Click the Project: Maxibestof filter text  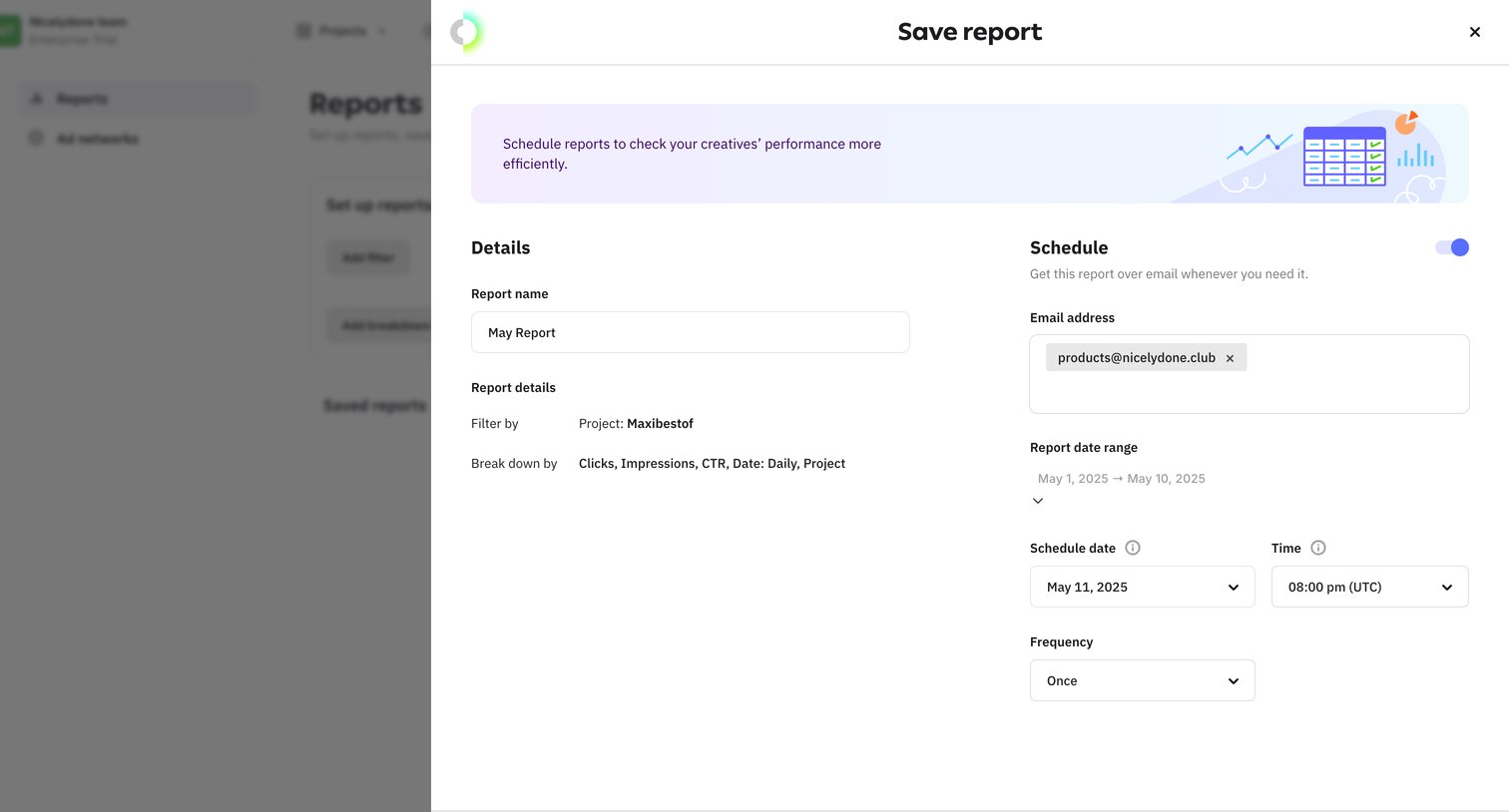(636, 424)
